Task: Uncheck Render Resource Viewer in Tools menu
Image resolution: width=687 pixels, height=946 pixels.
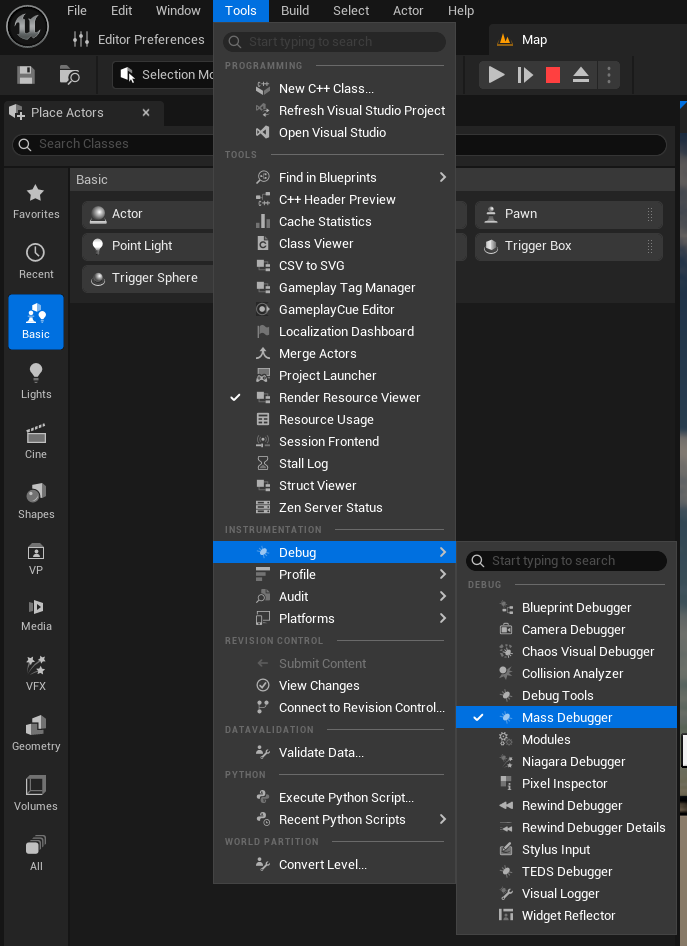Action: [349, 398]
